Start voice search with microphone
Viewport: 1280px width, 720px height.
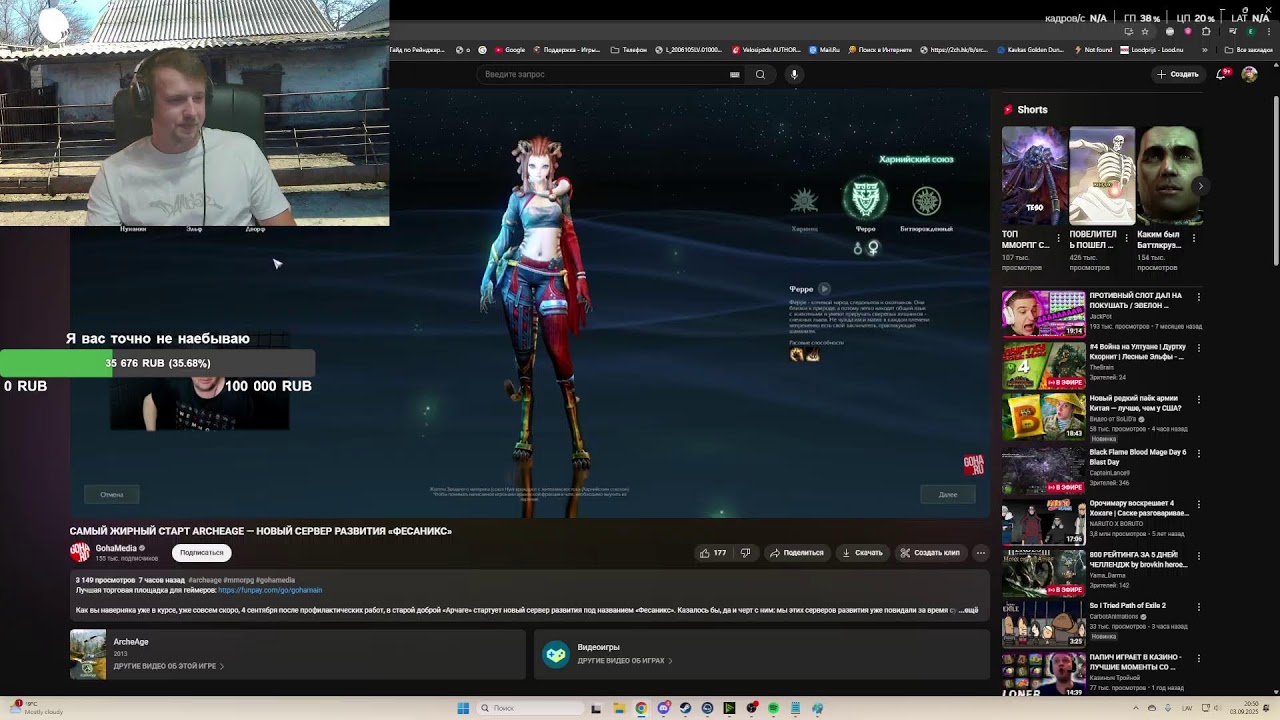(794, 74)
